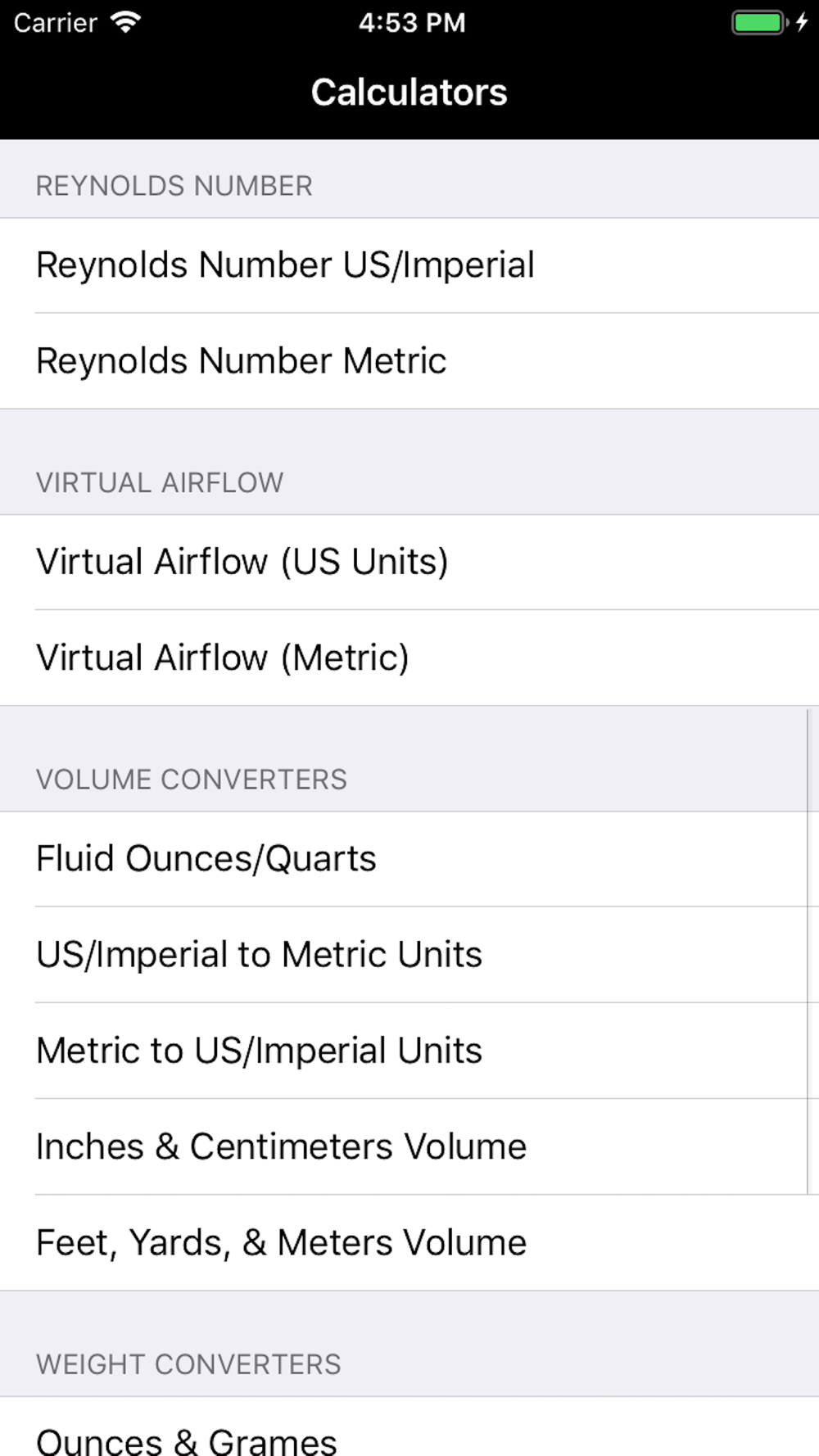Image resolution: width=819 pixels, height=1456 pixels.
Task: Open Inches & Centimeters Volume converter
Action: (409, 1146)
